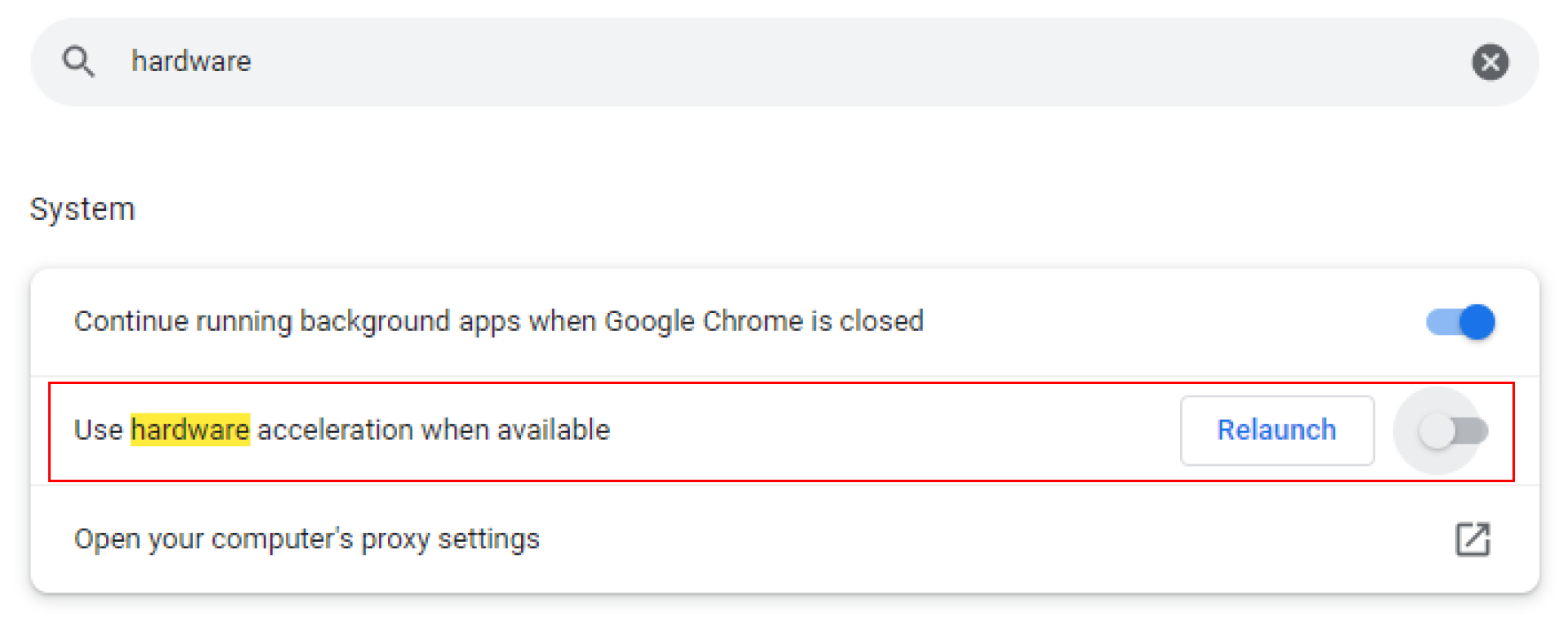
Task: Launch proxy settings with the arrow-box icon
Action: click(x=1472, y=539)
